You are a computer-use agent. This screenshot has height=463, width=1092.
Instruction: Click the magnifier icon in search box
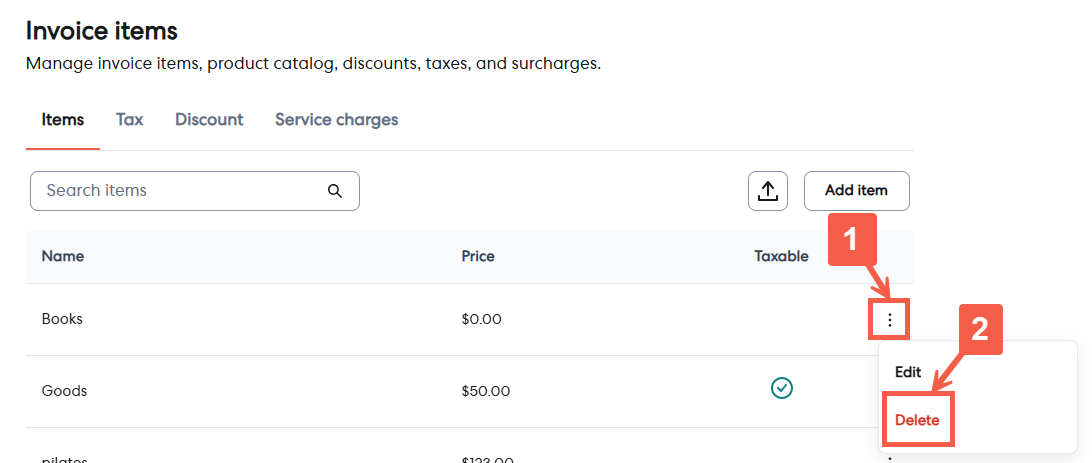335,191
